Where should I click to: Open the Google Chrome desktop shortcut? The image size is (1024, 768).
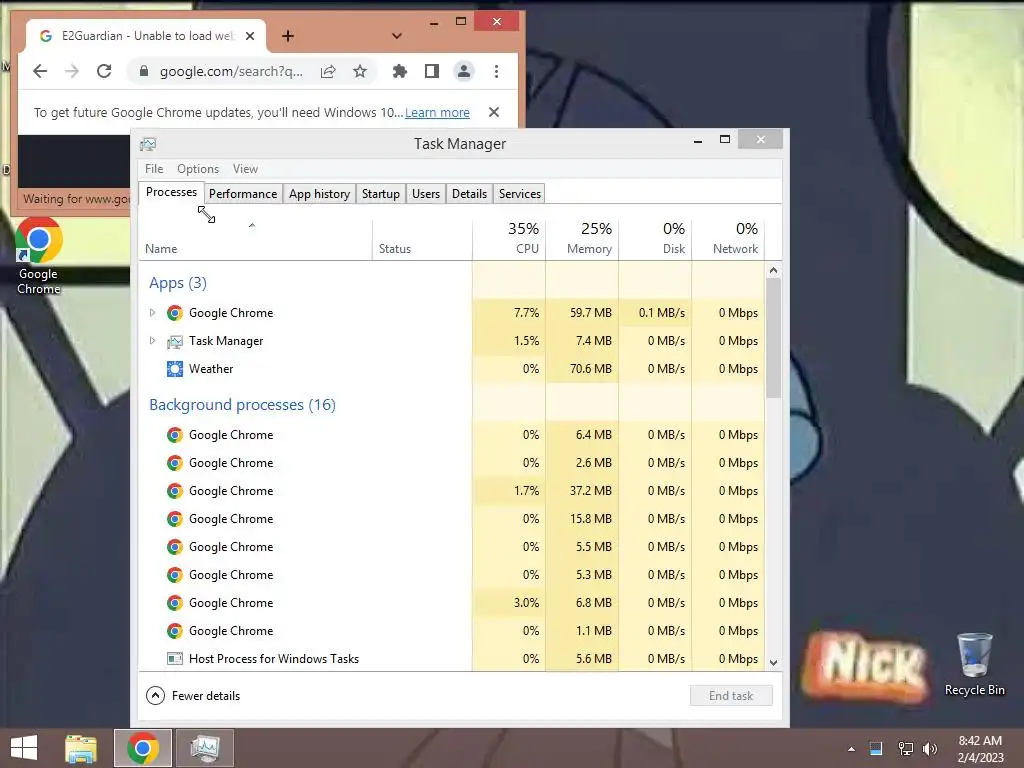[x=39, y=256]
